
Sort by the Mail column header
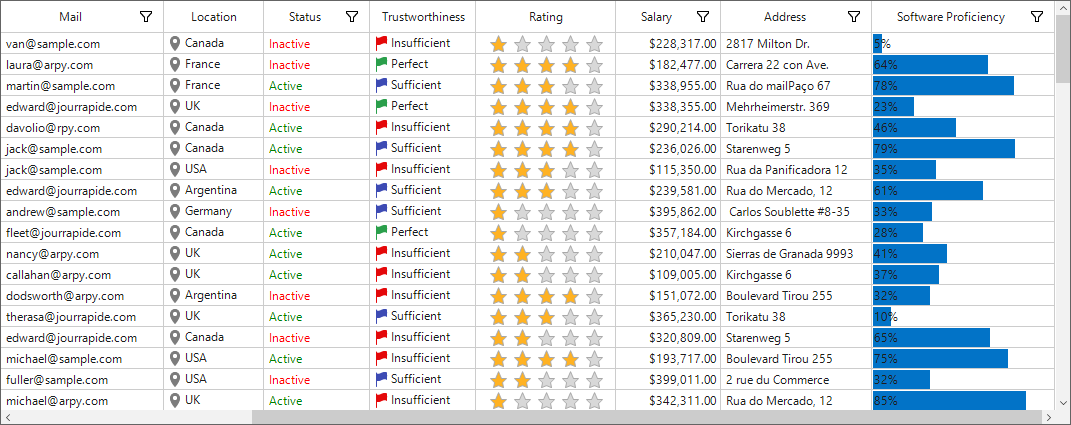[69, 17]
